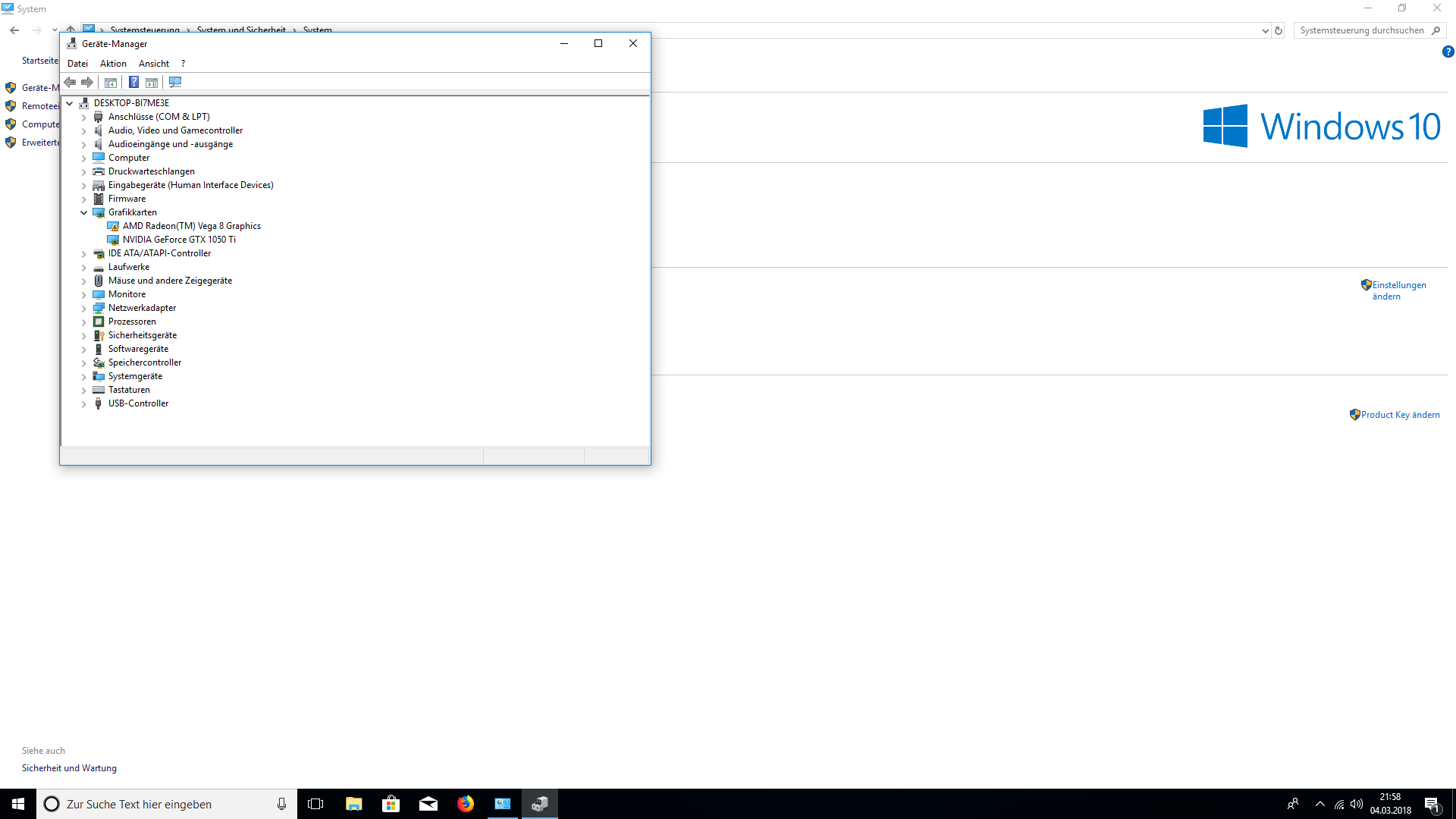
Task: Click the show/hide console tree toolbar icon
Action: [111, 82]
